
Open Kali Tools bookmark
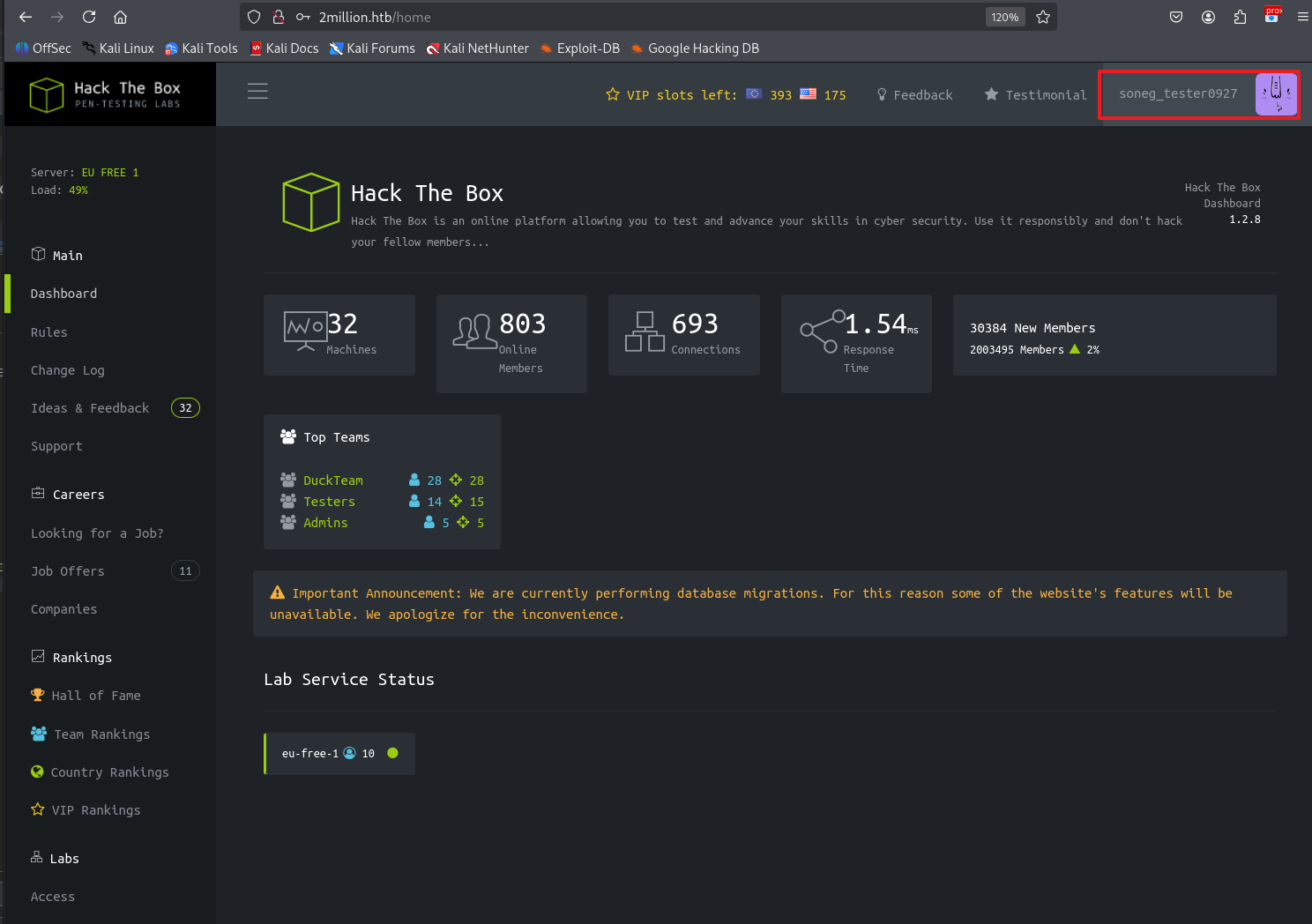202,48
